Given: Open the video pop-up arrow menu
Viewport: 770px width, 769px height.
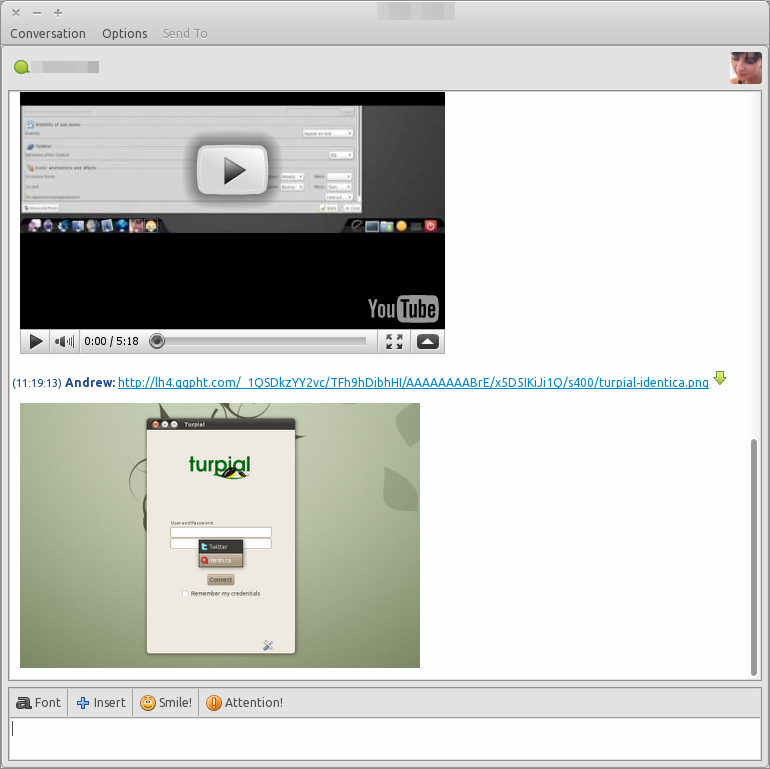Looking at the screenshot, I should 427,341.
